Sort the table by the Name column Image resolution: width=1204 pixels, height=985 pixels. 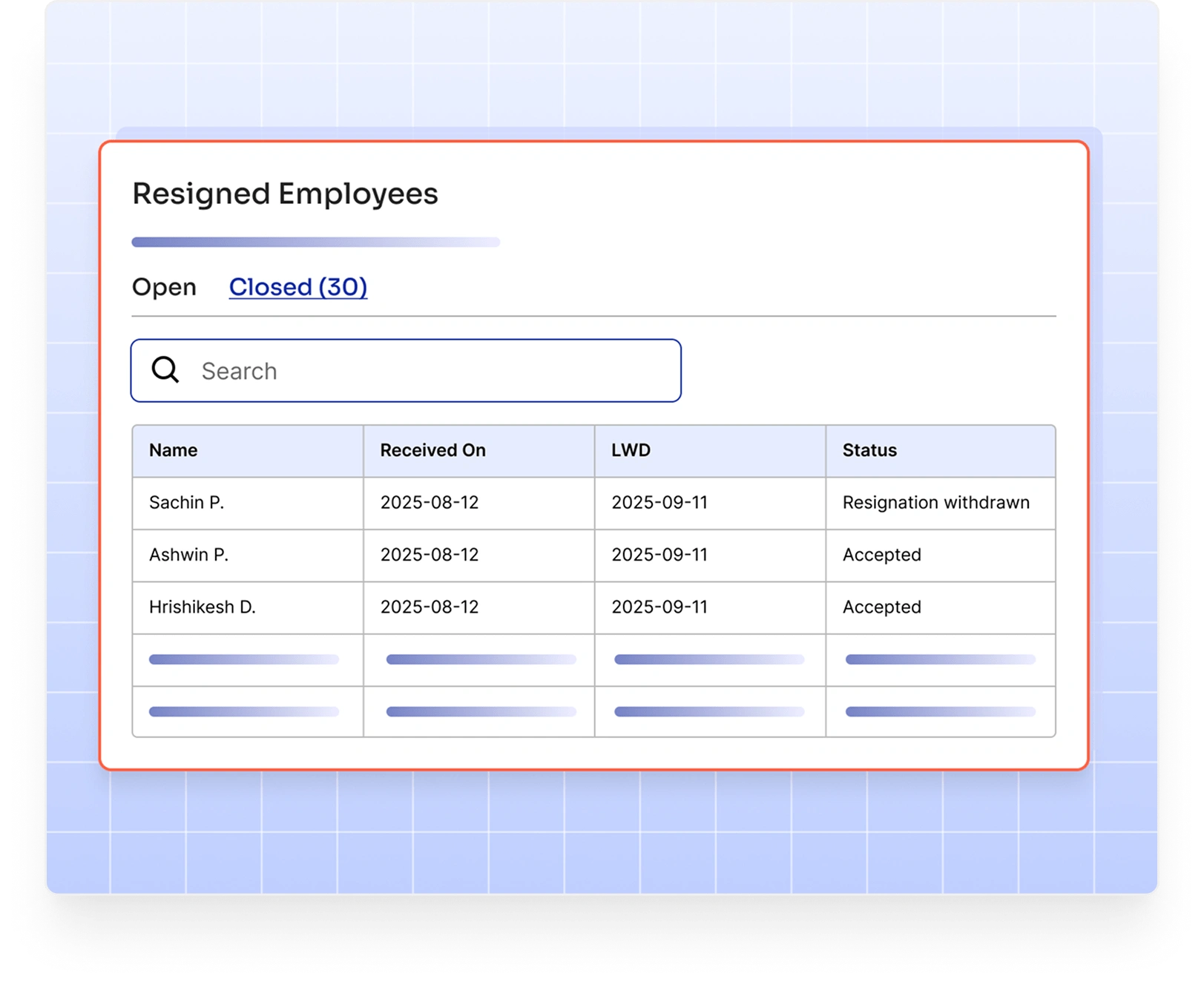[172, 450]
